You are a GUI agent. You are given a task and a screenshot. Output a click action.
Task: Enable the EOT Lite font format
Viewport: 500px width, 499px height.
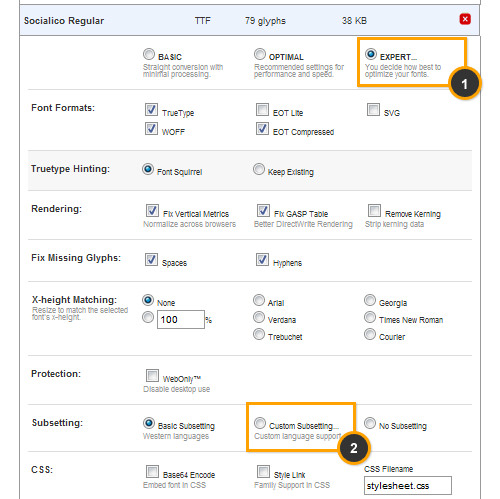tap(262, 109)
